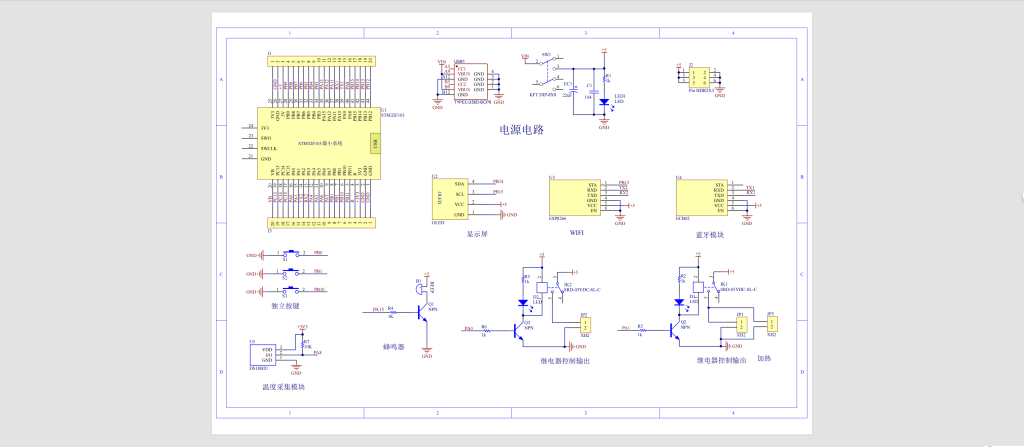The width and height of the screenshot is (1024, 447).
Task: Click the HC-05 Bluetooth module block
Action: click(x=701, y=198)
